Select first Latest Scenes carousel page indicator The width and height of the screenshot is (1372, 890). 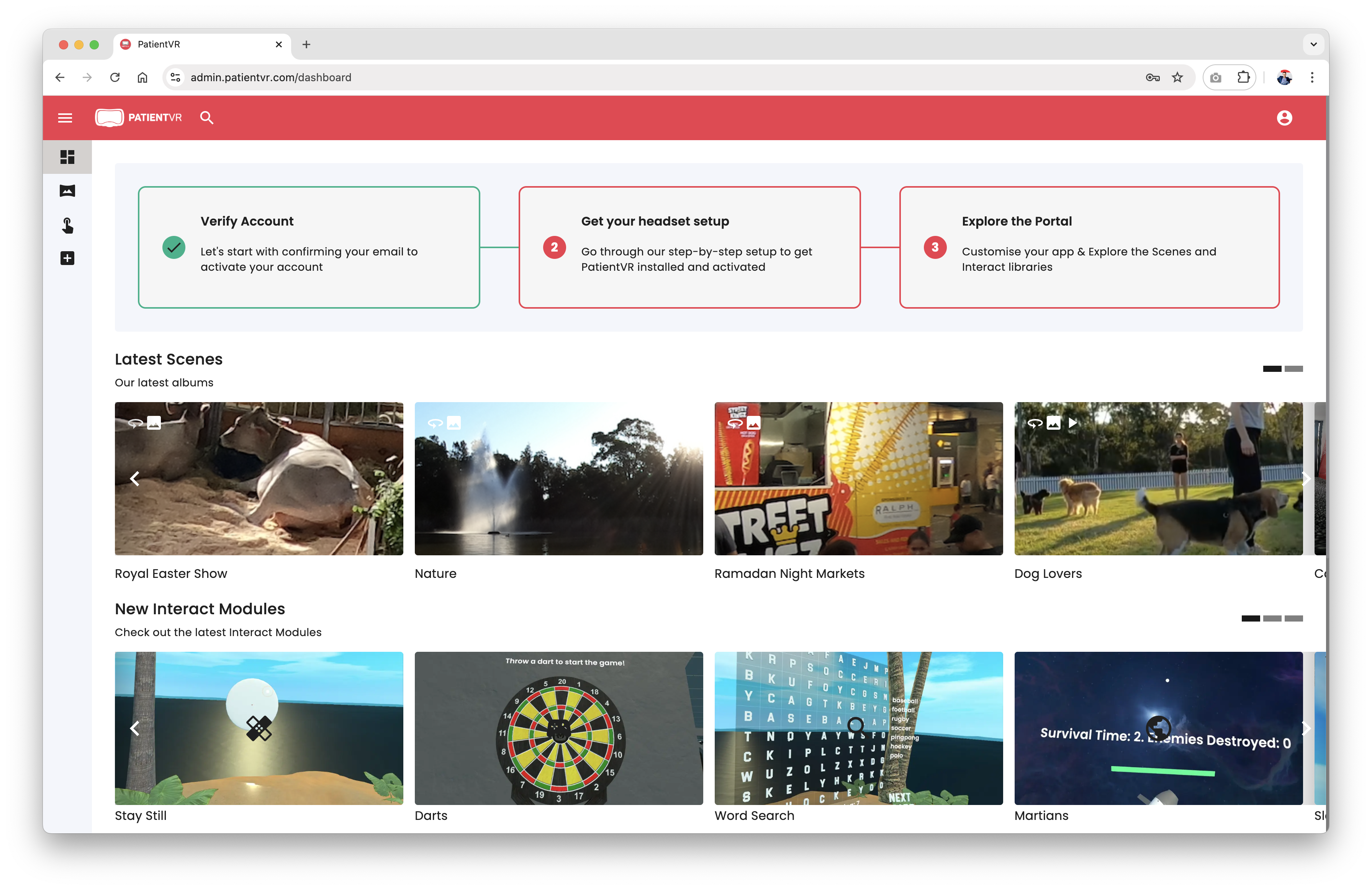[x=1272, y=369]
